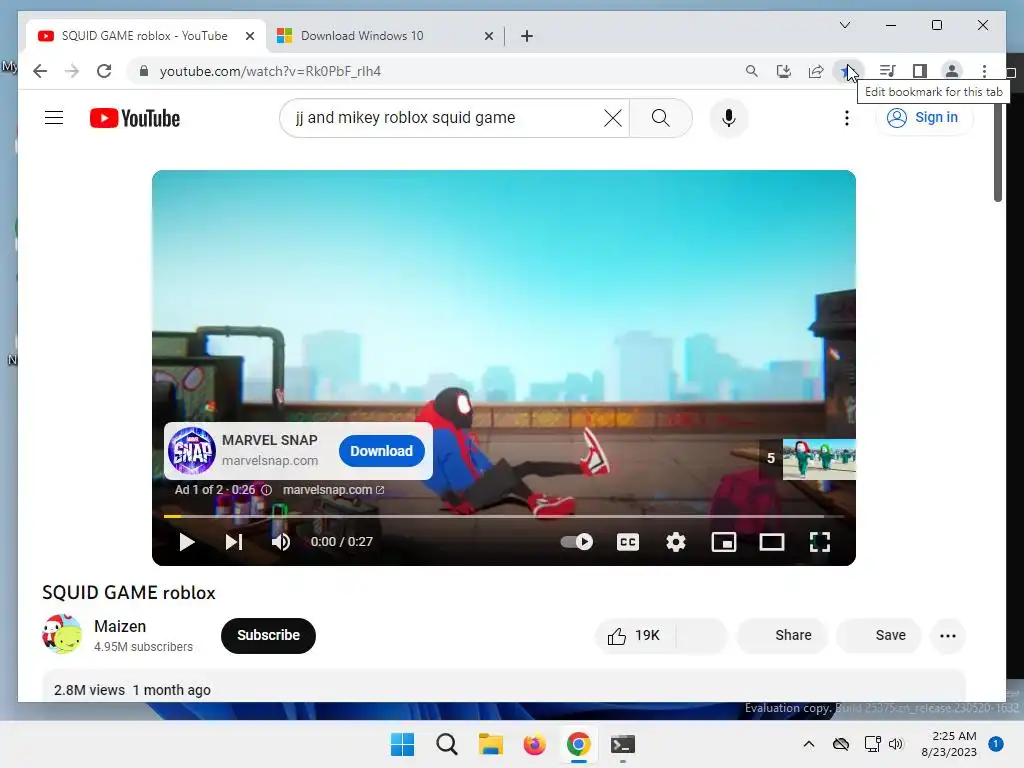Open Chrome profile avatar
This screenshot has height=768, width=1024.
[952, 71]
